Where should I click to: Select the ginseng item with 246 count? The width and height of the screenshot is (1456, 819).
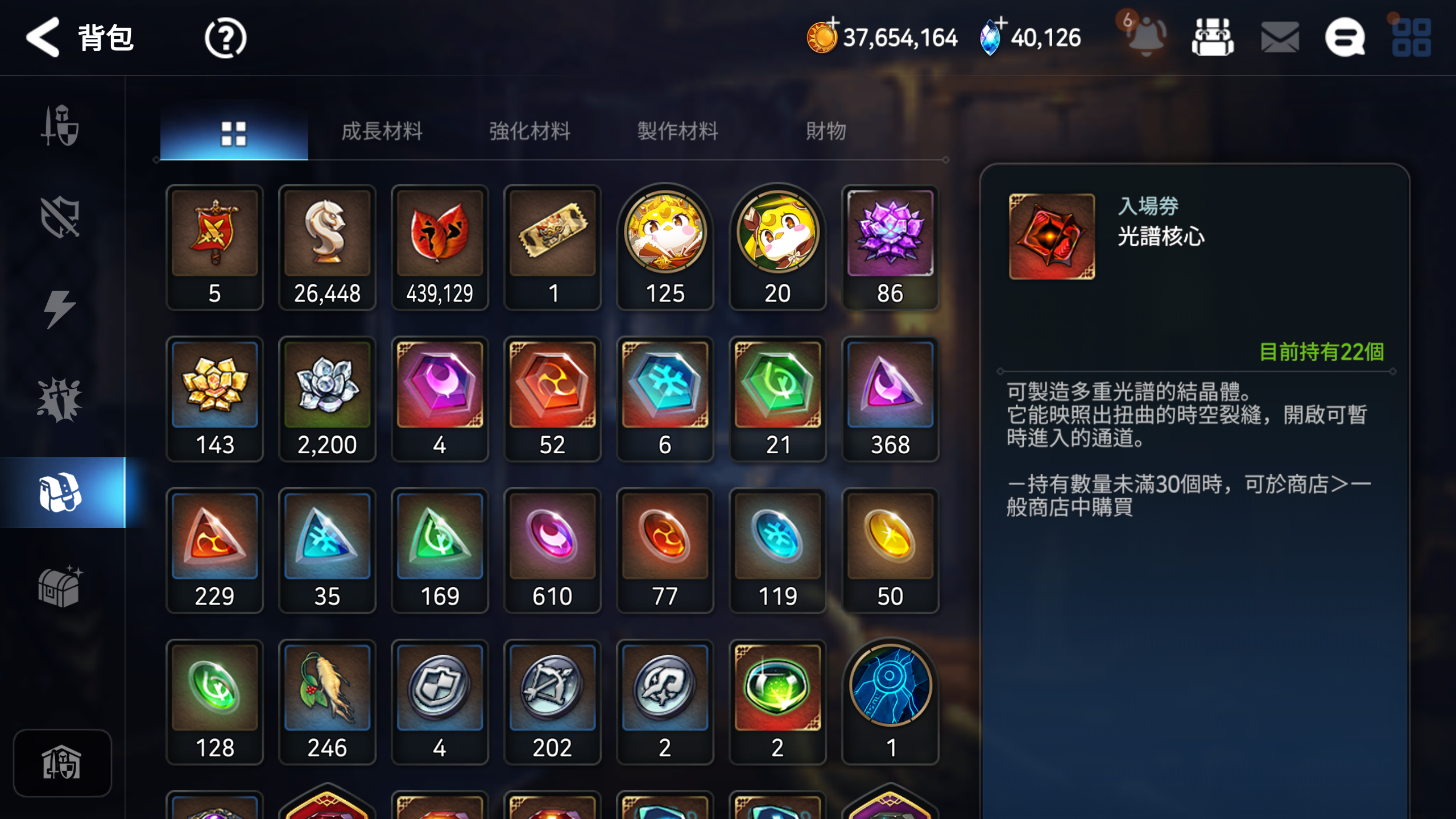coord(327,702)
